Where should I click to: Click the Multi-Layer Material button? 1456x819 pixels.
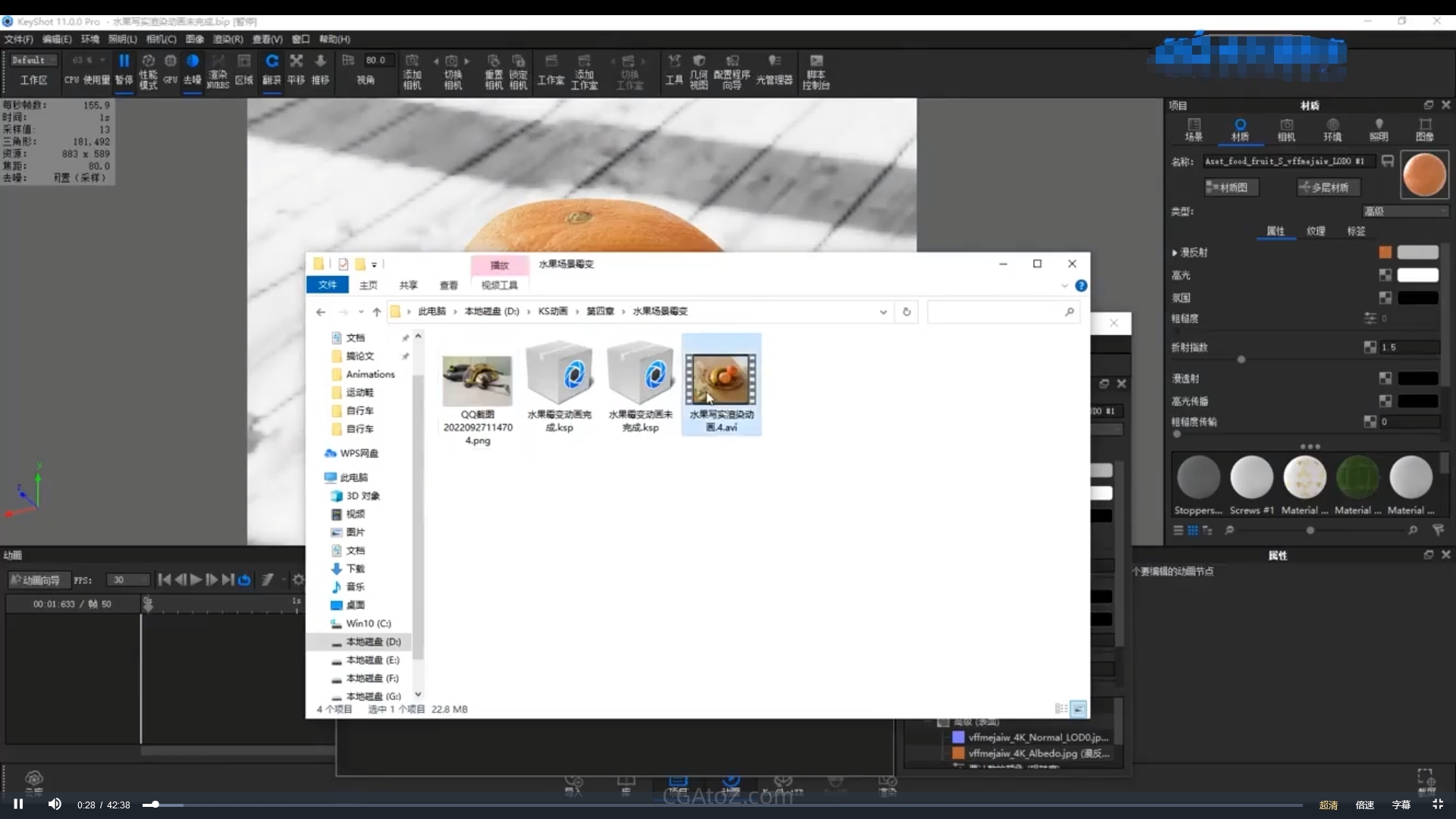click(1329, 187)
